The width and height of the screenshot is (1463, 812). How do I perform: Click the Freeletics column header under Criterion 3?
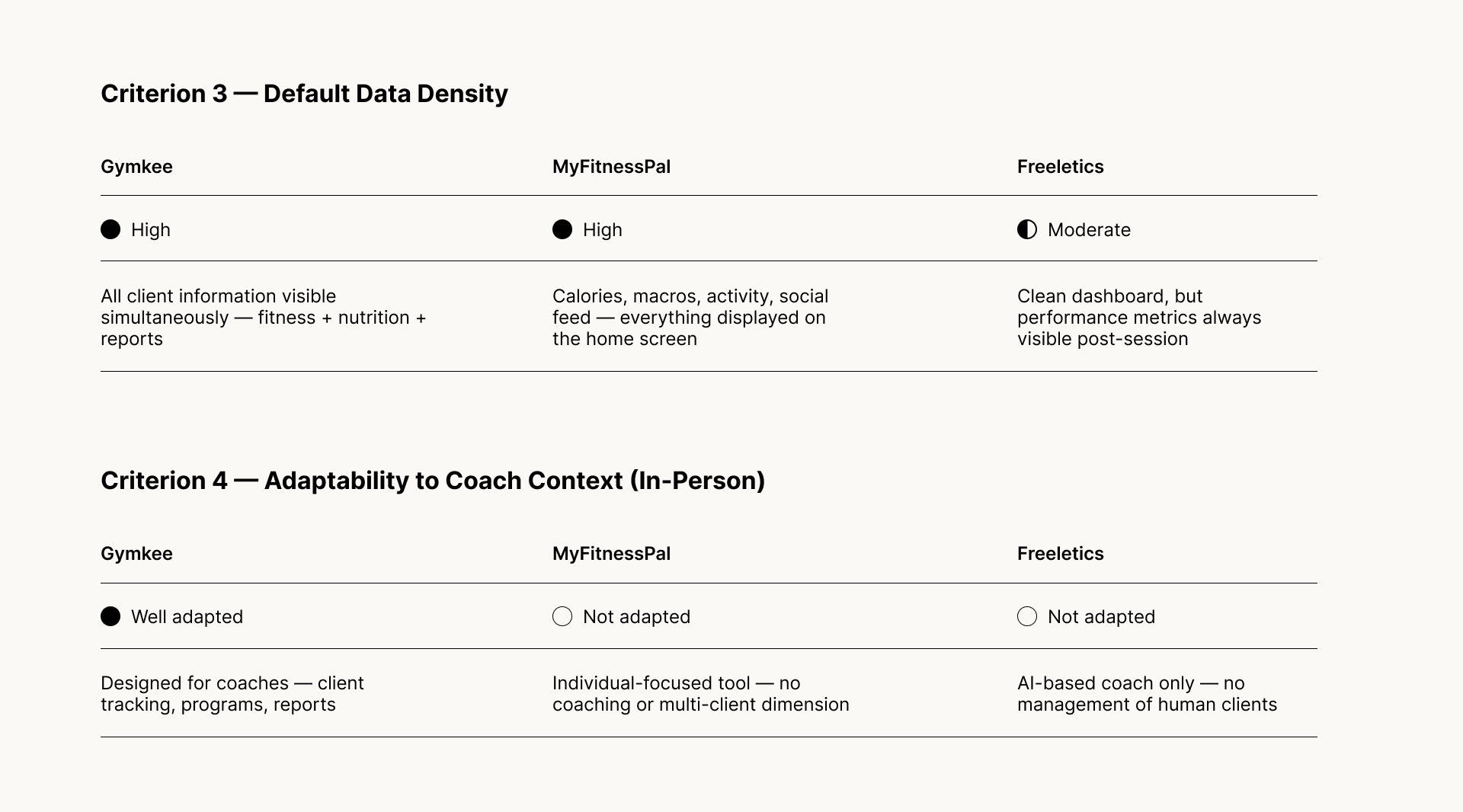coord(1060,167)
